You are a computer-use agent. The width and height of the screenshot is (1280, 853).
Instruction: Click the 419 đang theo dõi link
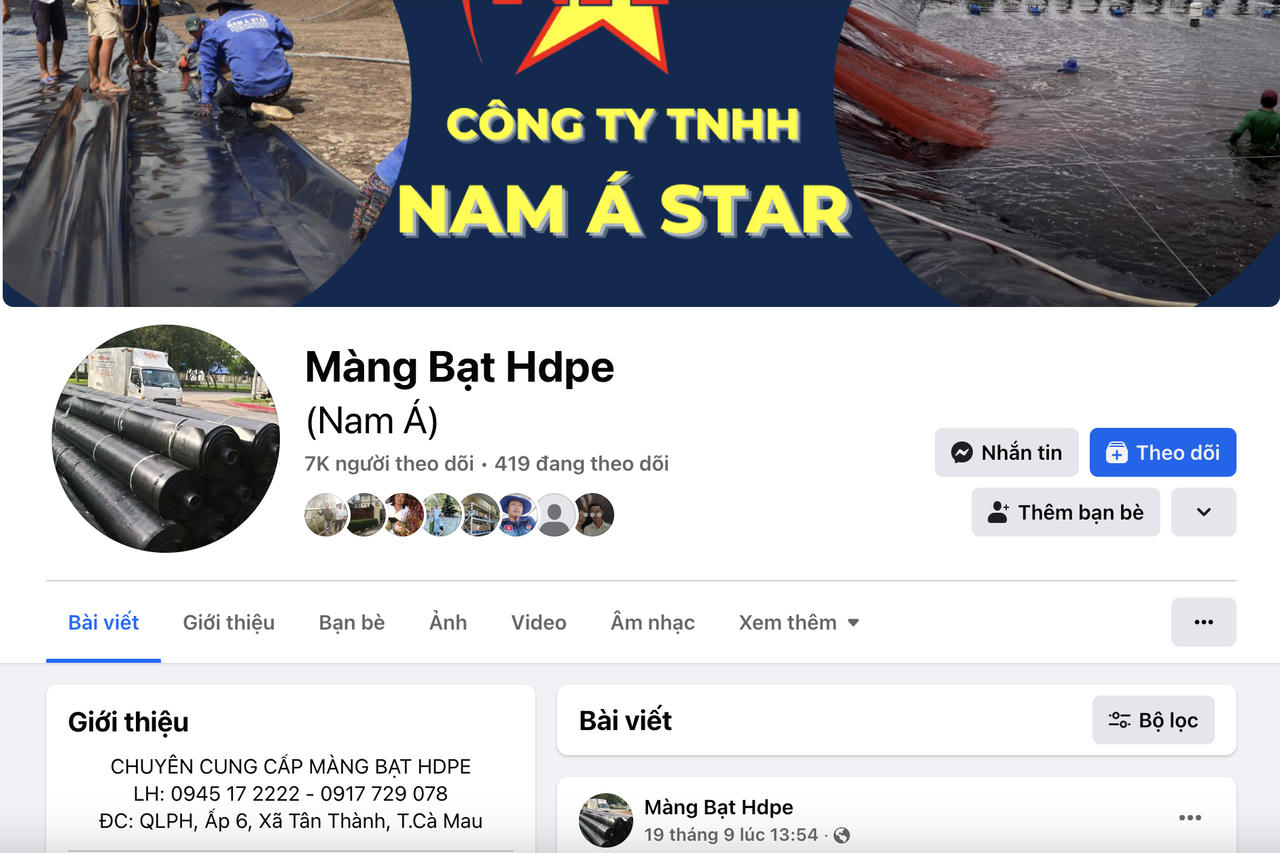click(x=582, y=464)
